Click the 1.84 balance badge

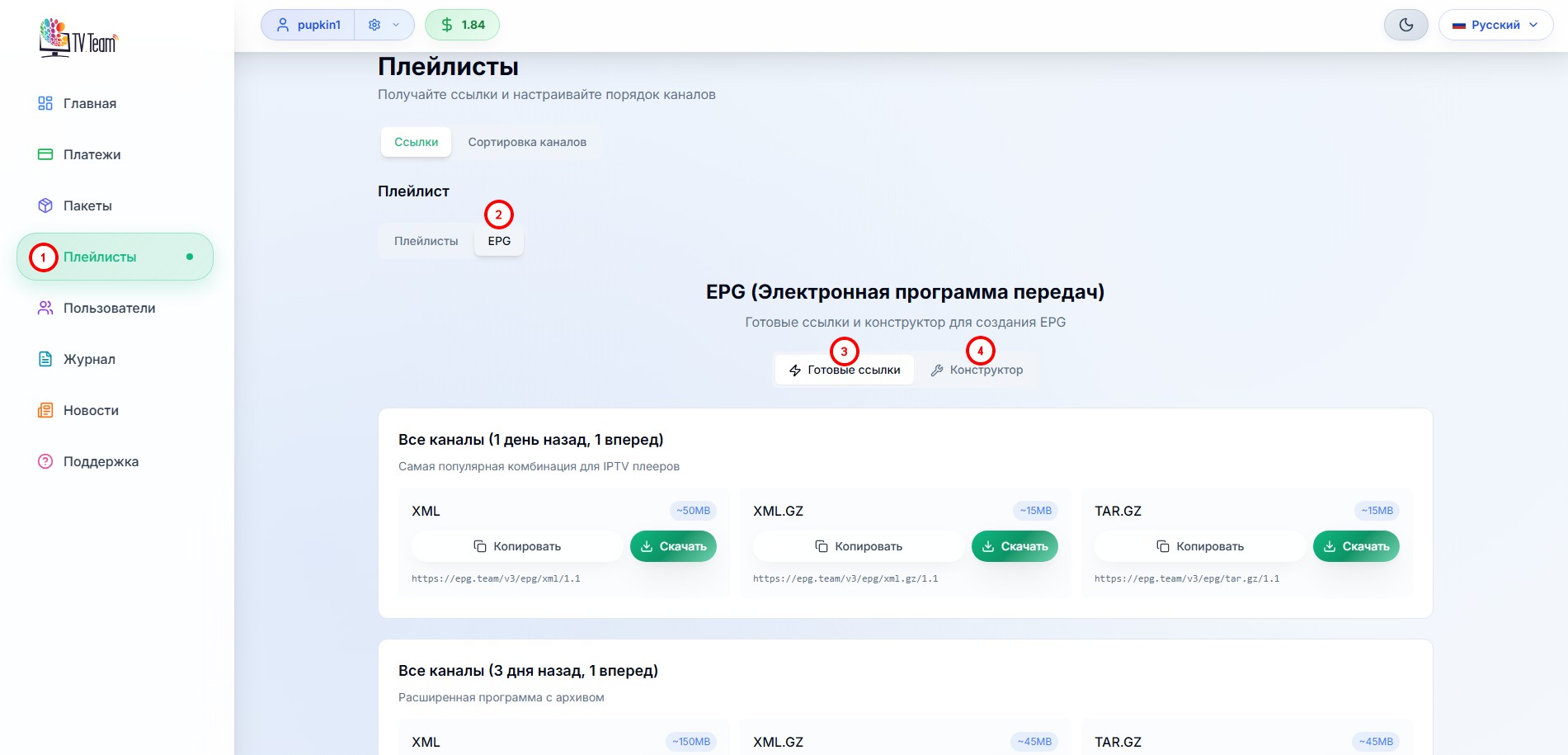[462, 25]
